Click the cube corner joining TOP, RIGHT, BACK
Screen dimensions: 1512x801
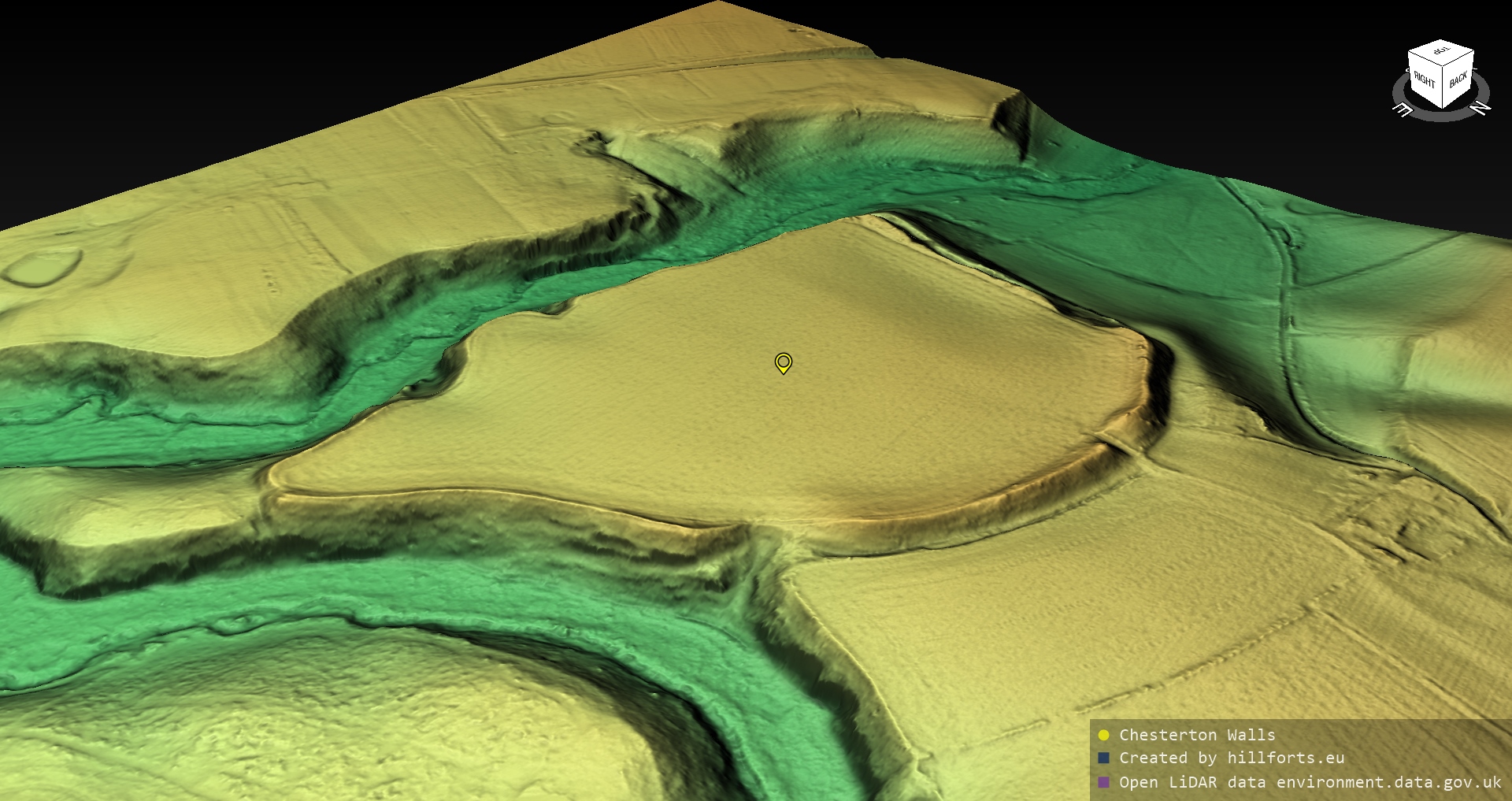[1443, 67]
